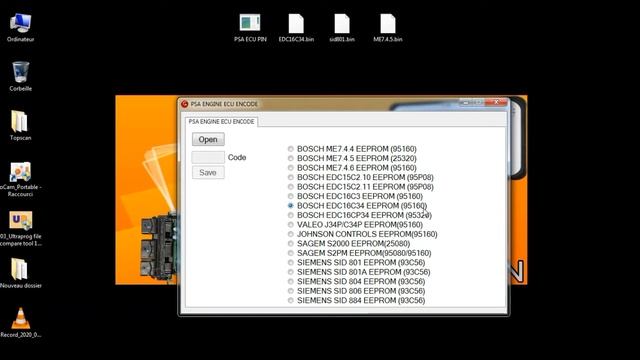640x360 pixels.
Task: Select SIEMENS SID 801A EEPROM (93C56) radio
Action: coord(291,272)
